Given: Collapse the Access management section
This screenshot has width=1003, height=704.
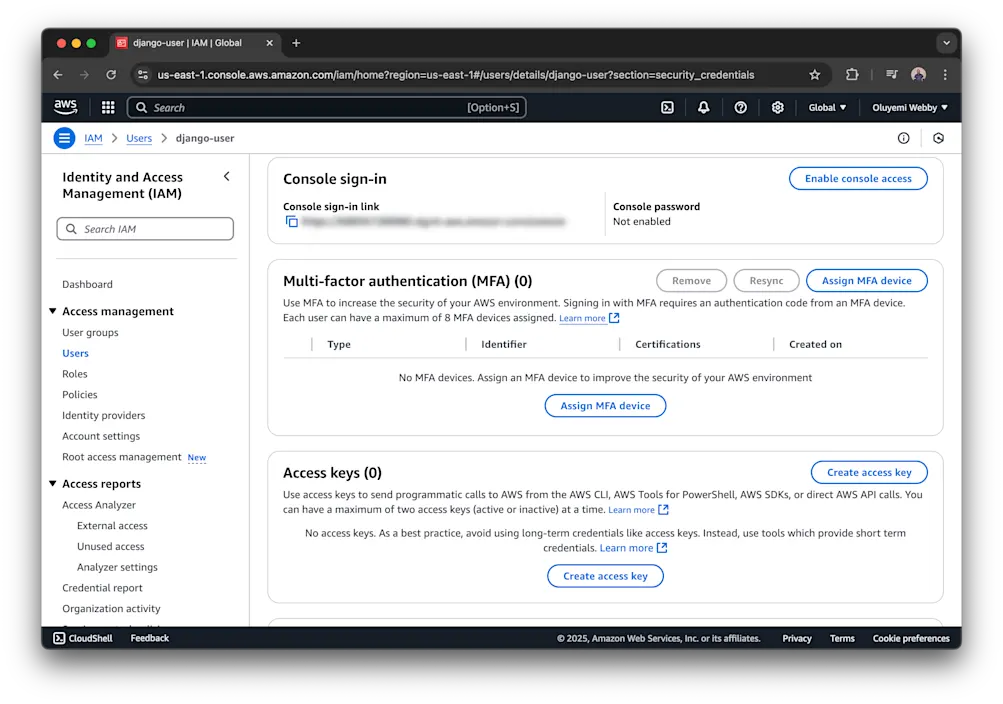Looking at the screenshot, I should [x=53, y=311].
